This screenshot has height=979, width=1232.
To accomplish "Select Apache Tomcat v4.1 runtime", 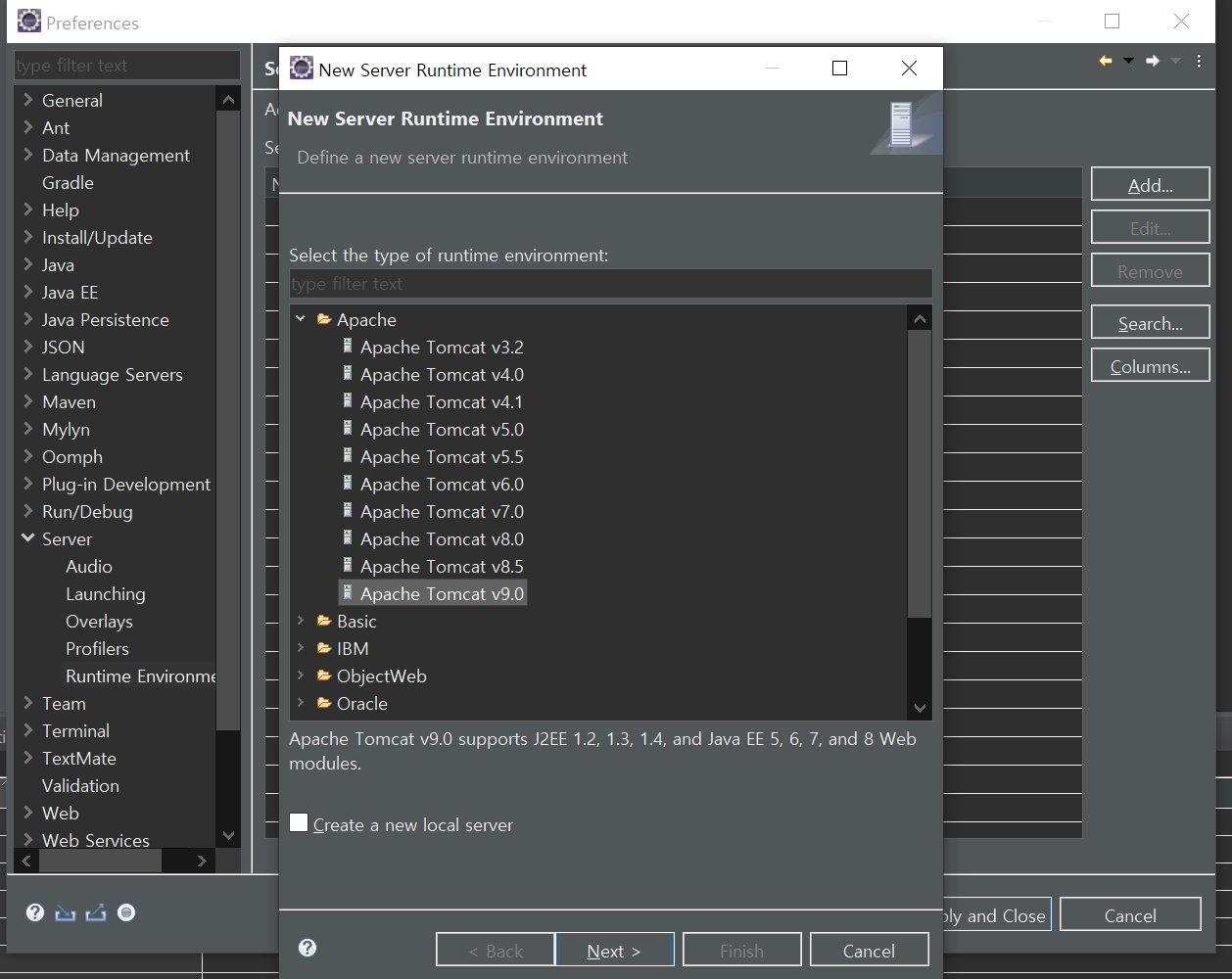I will tap(442, 401).
